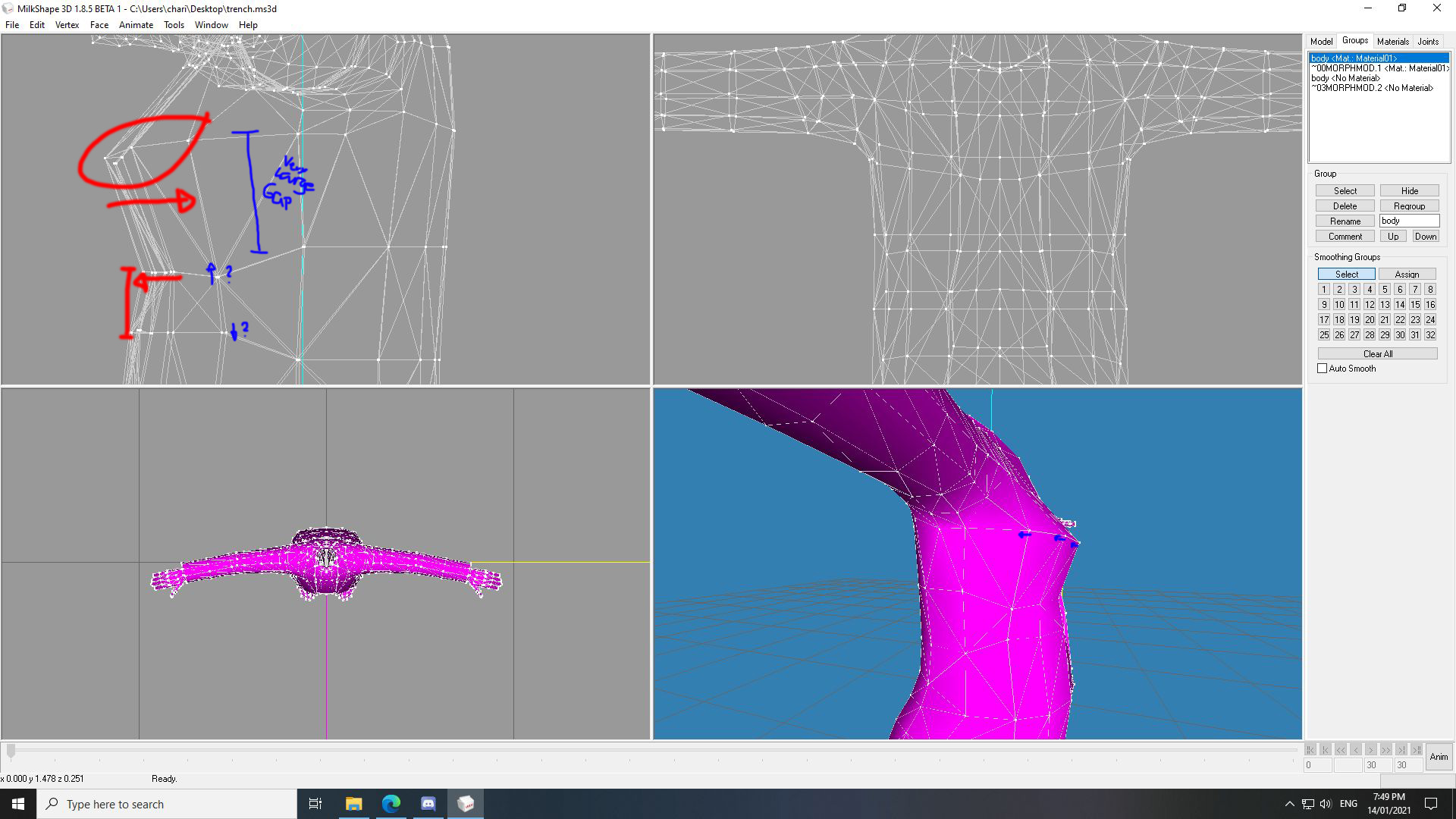Step one frame backward
The height and width of the screenshot is (819, 1456).
tap(1356, 750)
